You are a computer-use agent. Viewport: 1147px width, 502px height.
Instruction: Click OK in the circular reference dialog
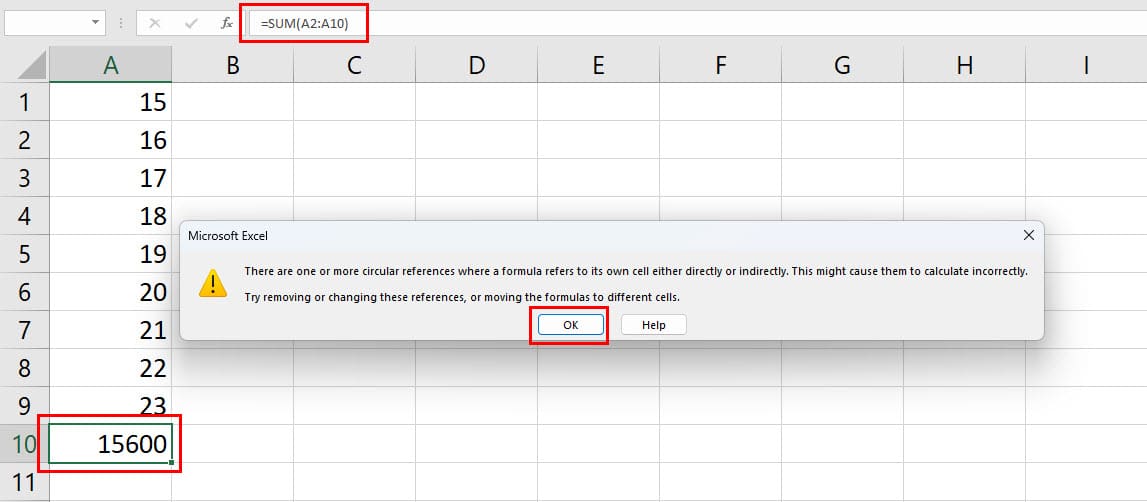point(571,325)
